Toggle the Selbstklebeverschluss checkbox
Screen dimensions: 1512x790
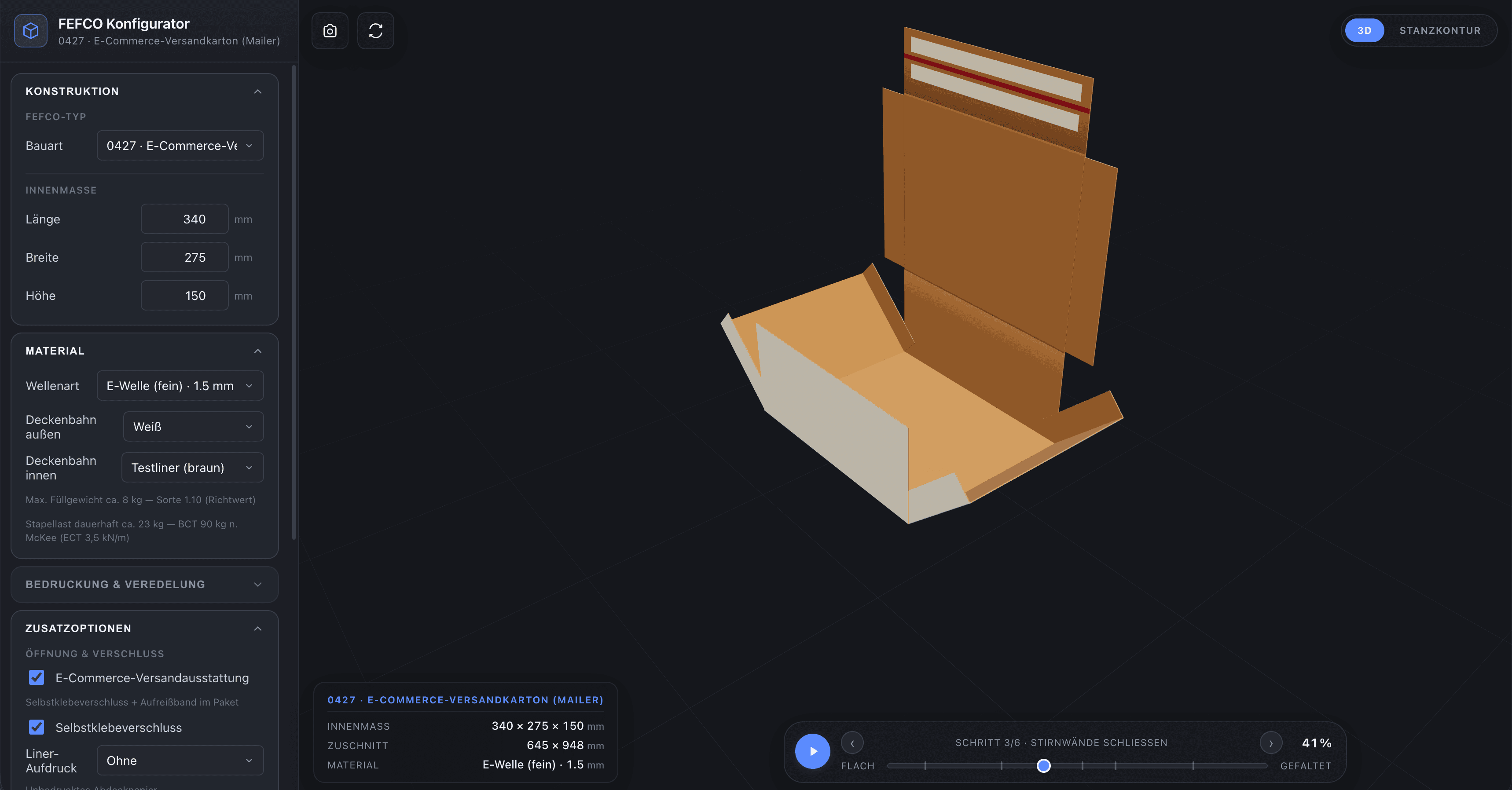coord(37,727)
